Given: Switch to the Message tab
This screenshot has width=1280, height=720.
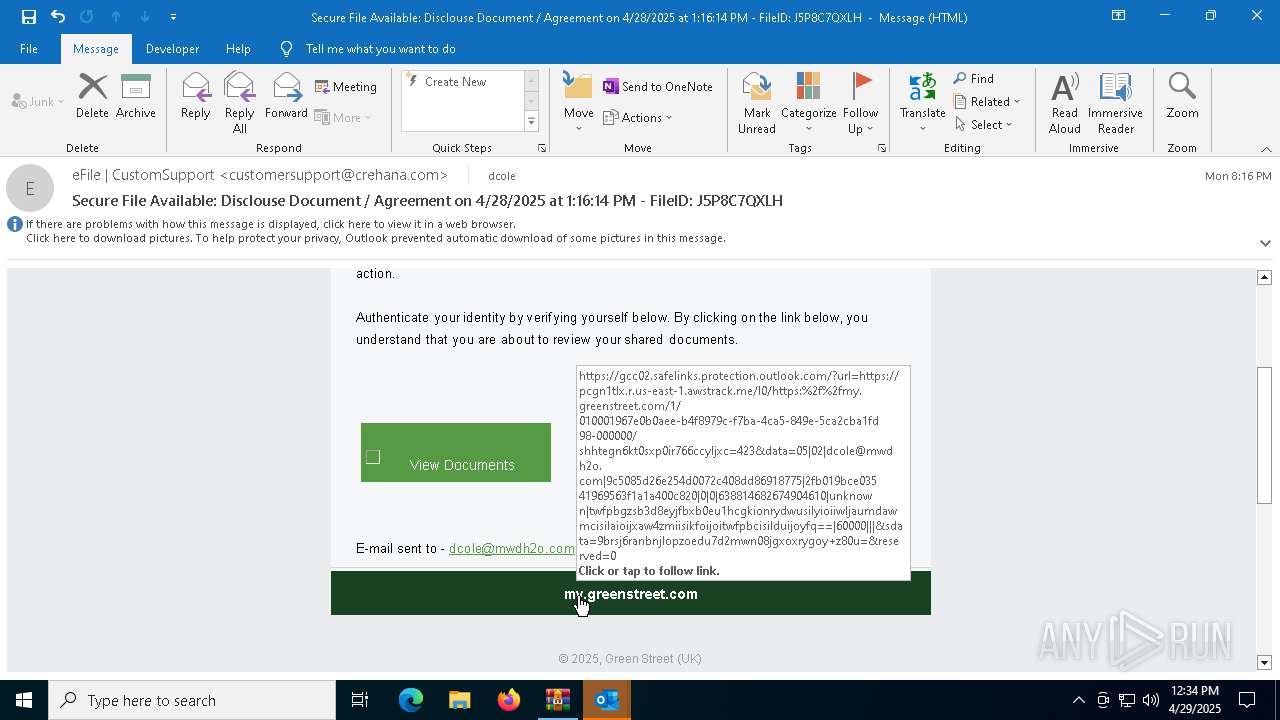Looking at the screenshot, I should click(x=96, y=49).
